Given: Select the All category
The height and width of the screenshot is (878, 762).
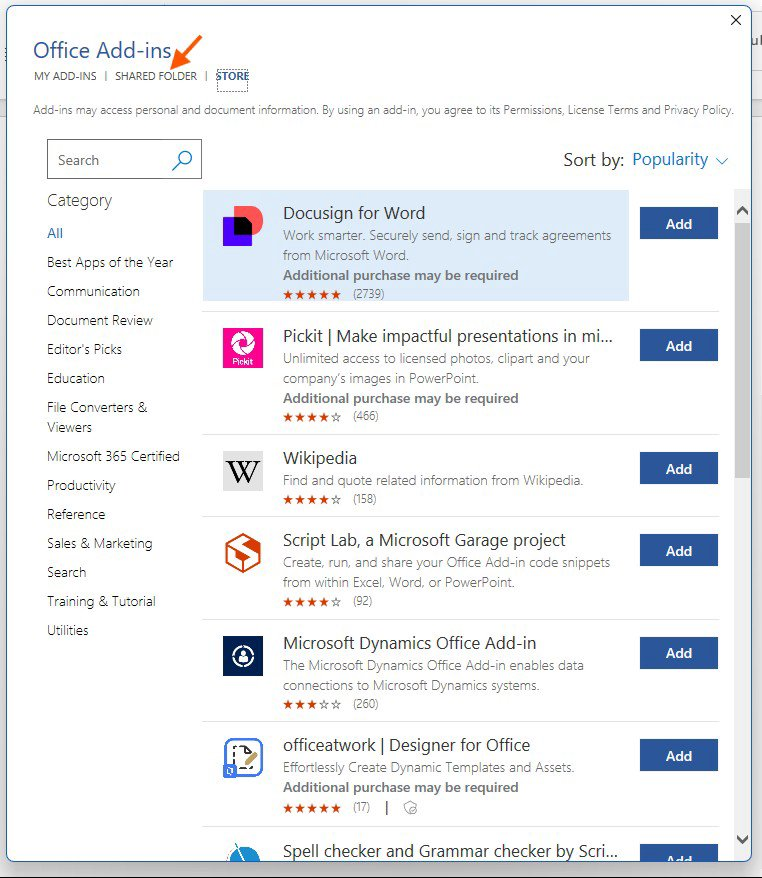Looking at the screenshot, I should (x=55, y=233).
